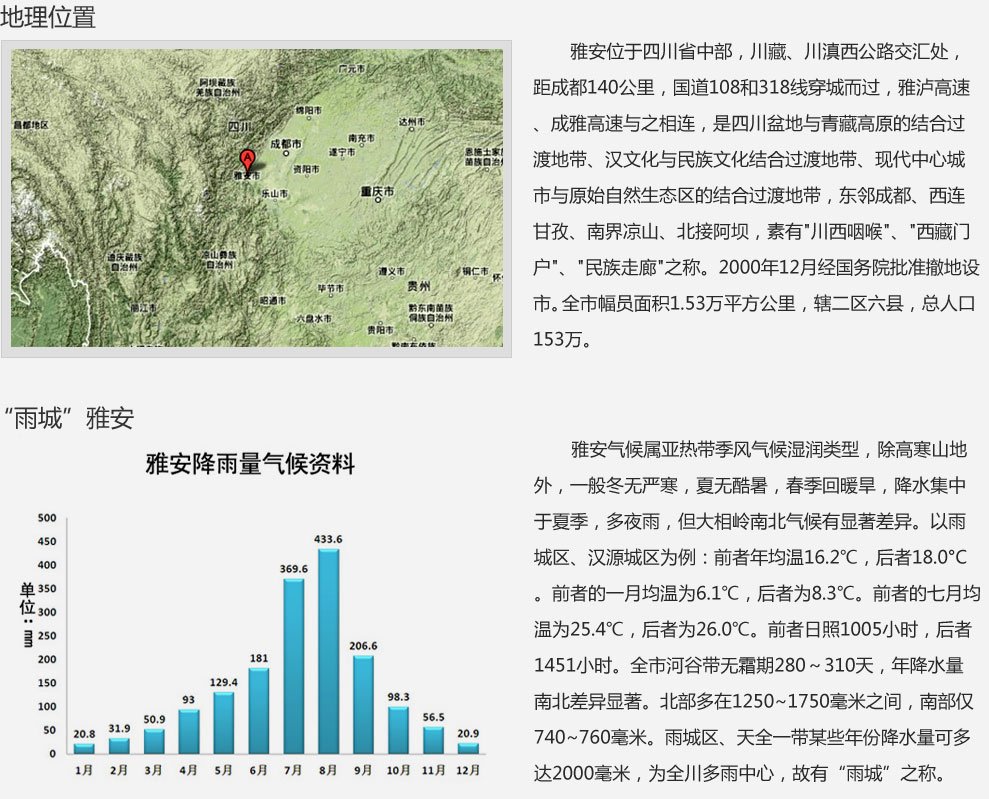Click the 南充市 label on the map
Viewport: 989px width, 799px height.
pos(361,137)
